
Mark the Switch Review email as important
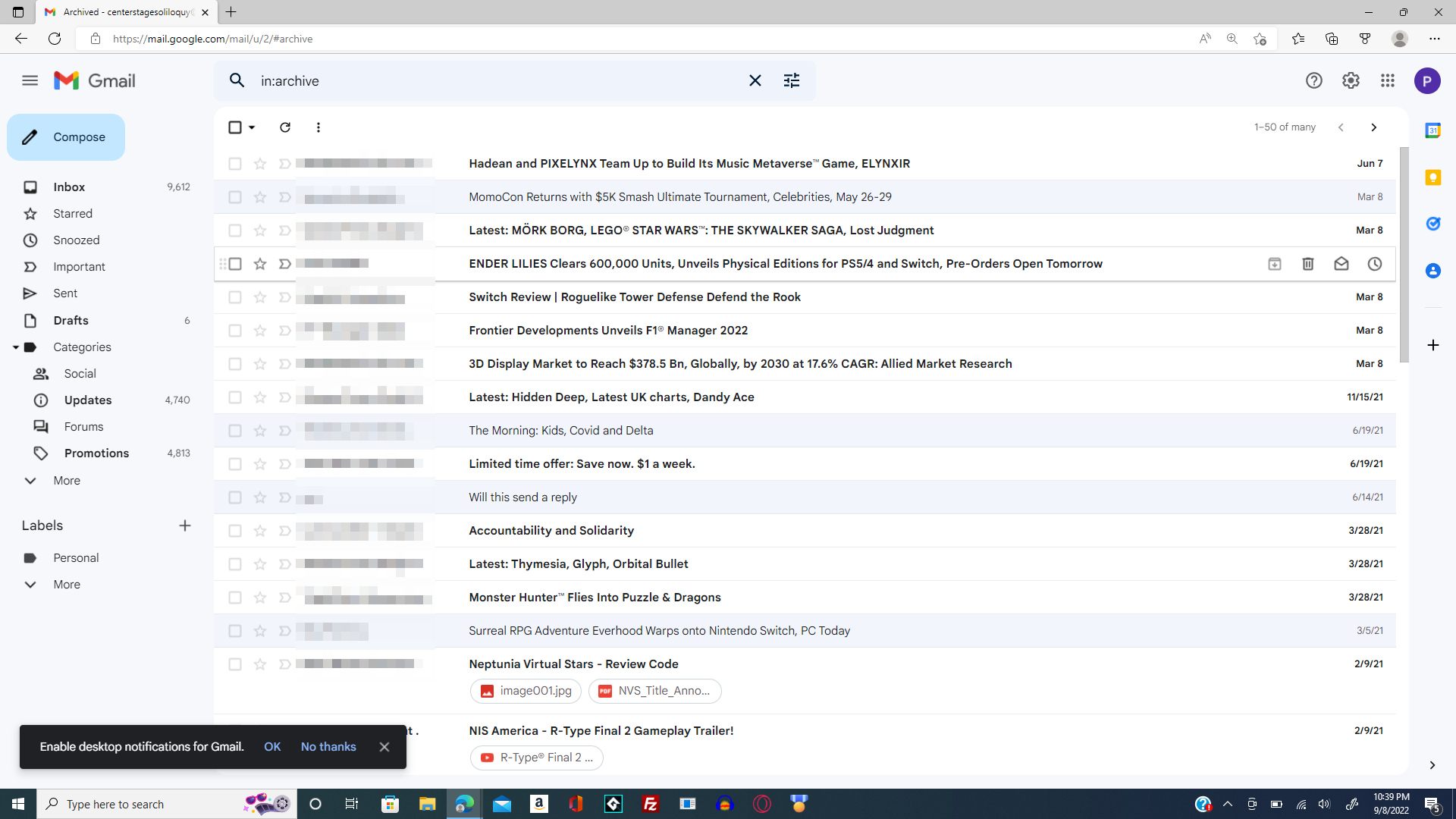285,297
